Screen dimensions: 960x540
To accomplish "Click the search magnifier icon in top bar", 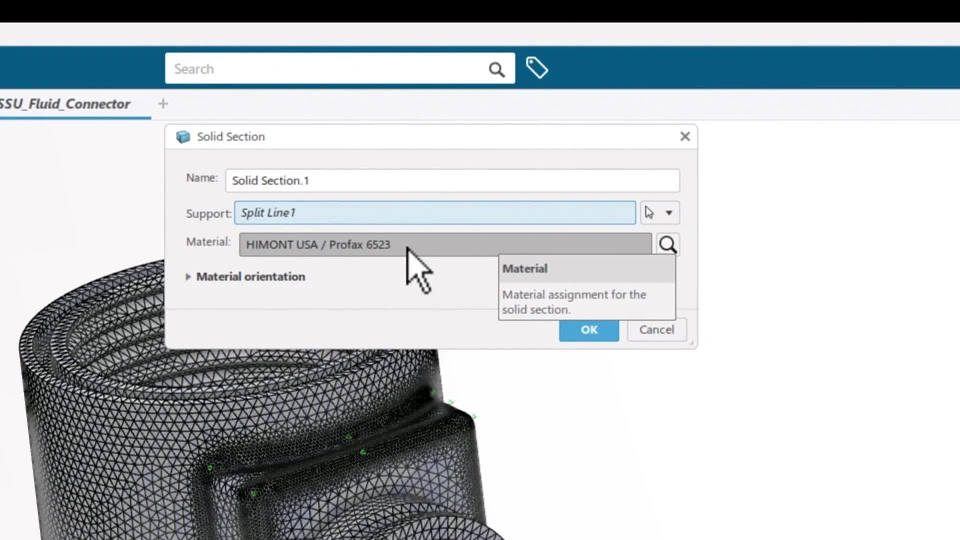I will tap(497, 69).
